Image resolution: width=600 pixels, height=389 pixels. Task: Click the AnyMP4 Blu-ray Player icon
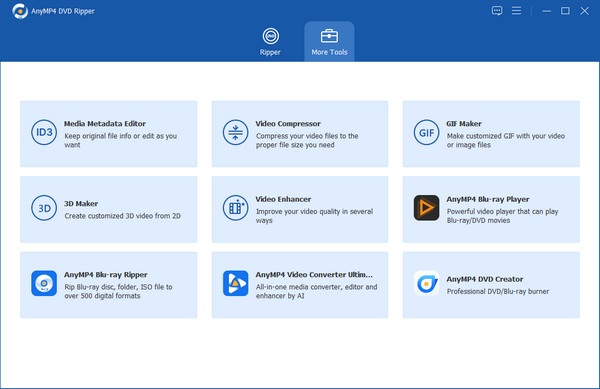(x=426, y=208)
